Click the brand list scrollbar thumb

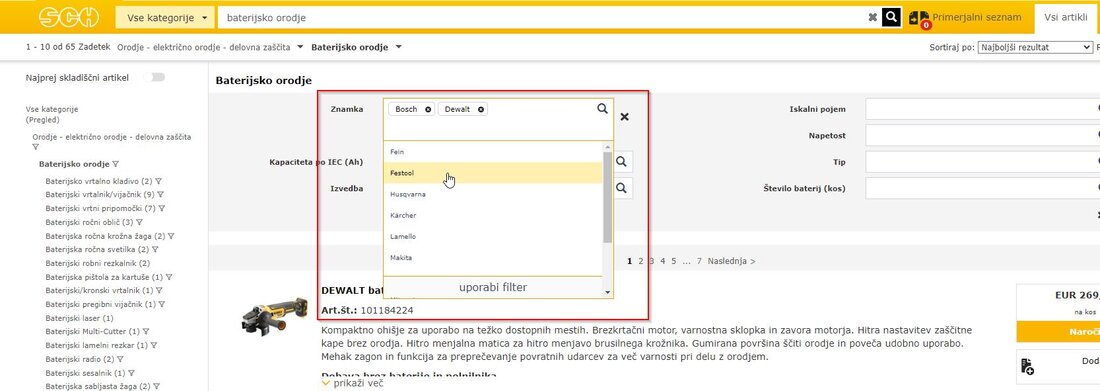coord(608,197)
